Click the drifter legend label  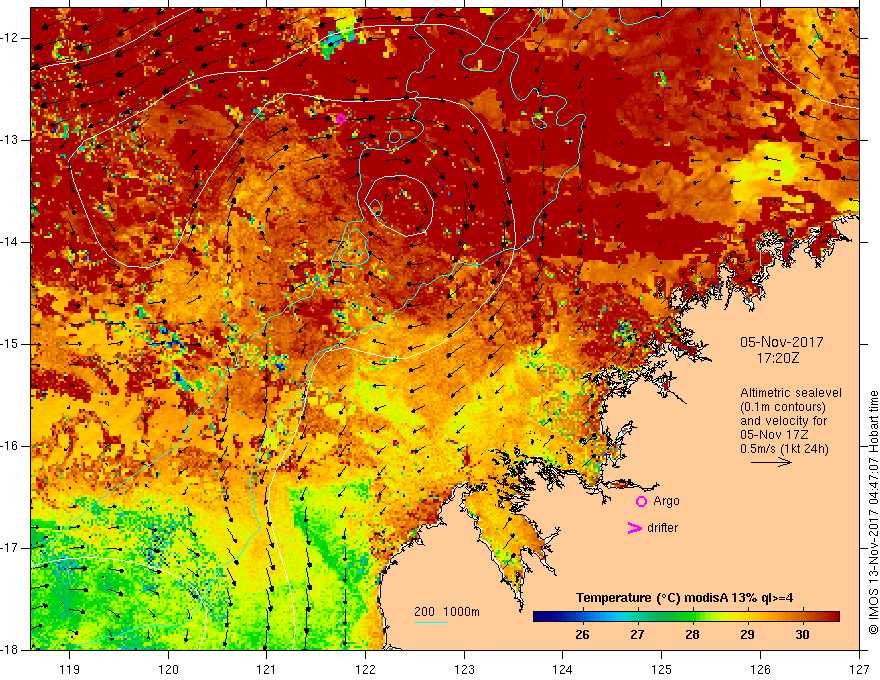(662, 528)
